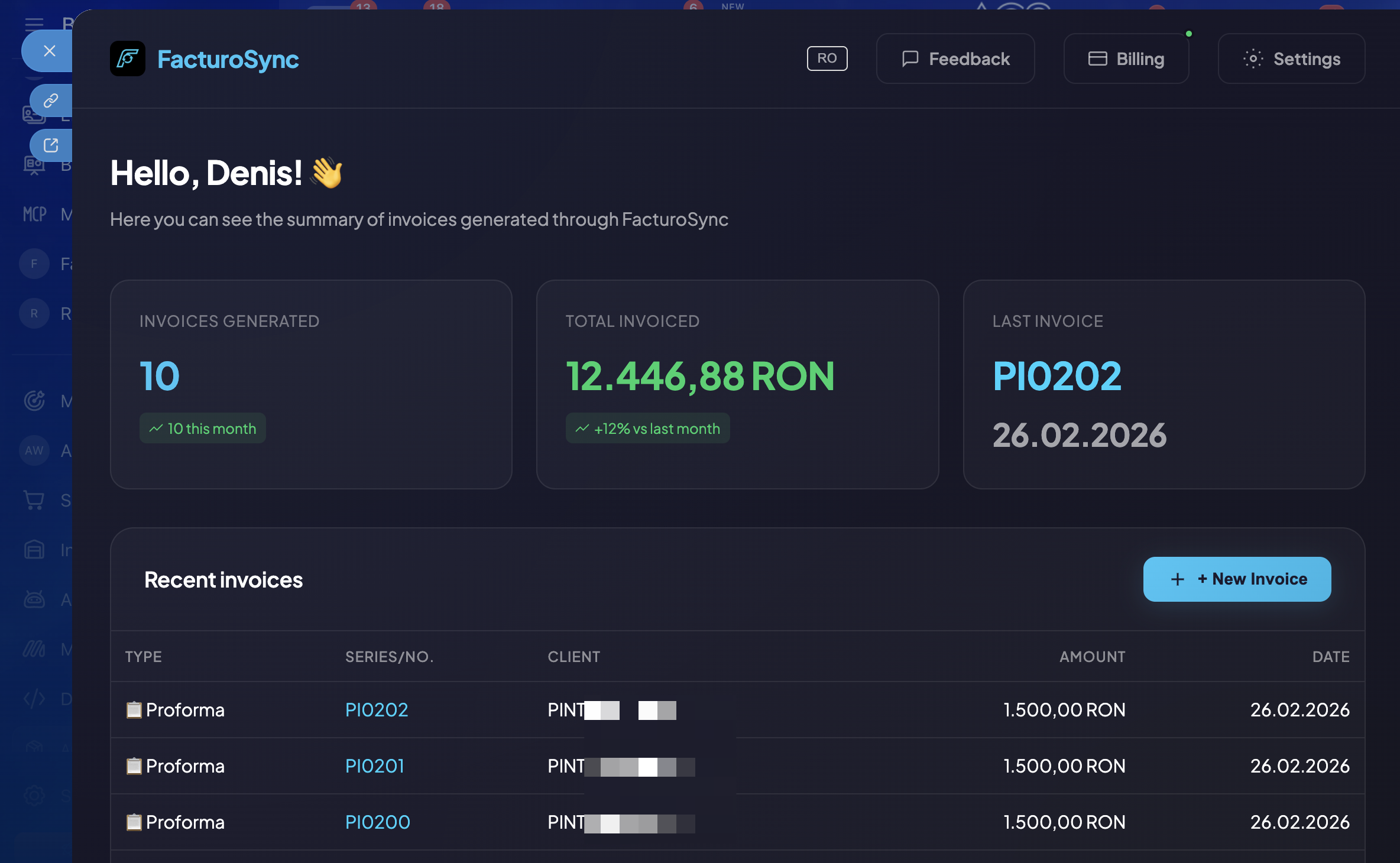Open the Feedback button
The width and height of the screenshot is (1400, 863).
(x=955, y=59)
